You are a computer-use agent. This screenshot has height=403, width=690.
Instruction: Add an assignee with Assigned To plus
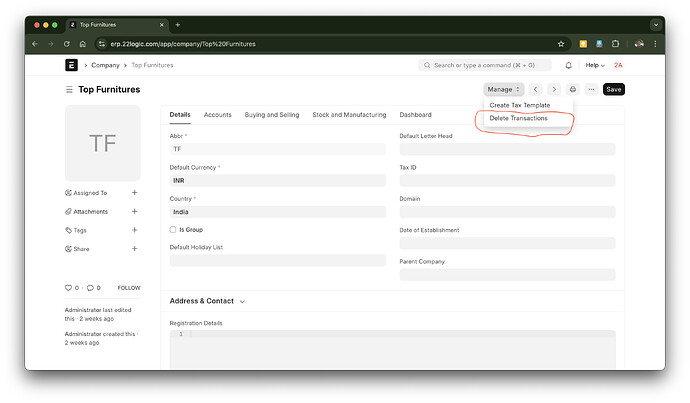pyautogui.click(x=135, y=193)
